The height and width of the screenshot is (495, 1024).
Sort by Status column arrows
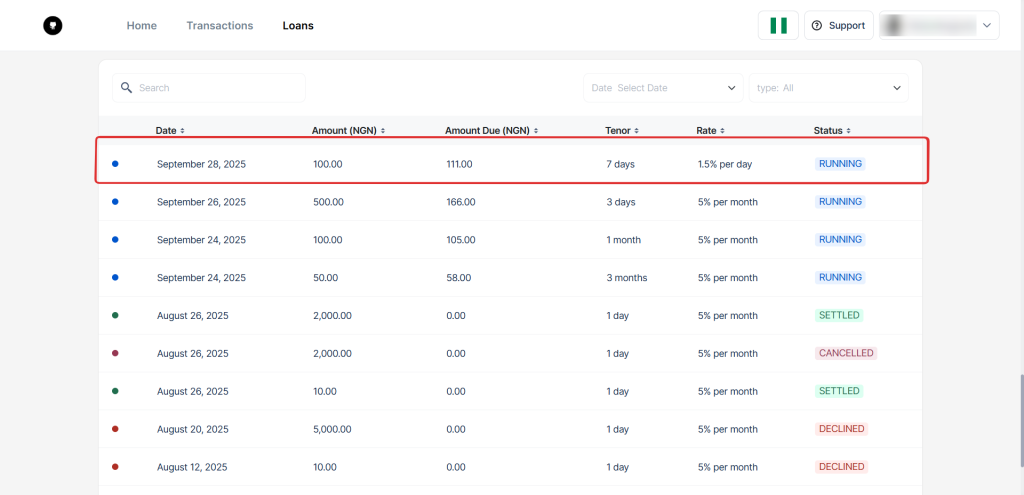(x=849, y=131)
